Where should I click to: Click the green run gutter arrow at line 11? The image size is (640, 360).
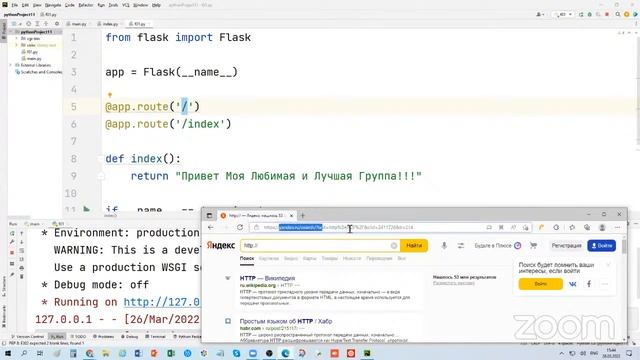(x=87, y=209)
